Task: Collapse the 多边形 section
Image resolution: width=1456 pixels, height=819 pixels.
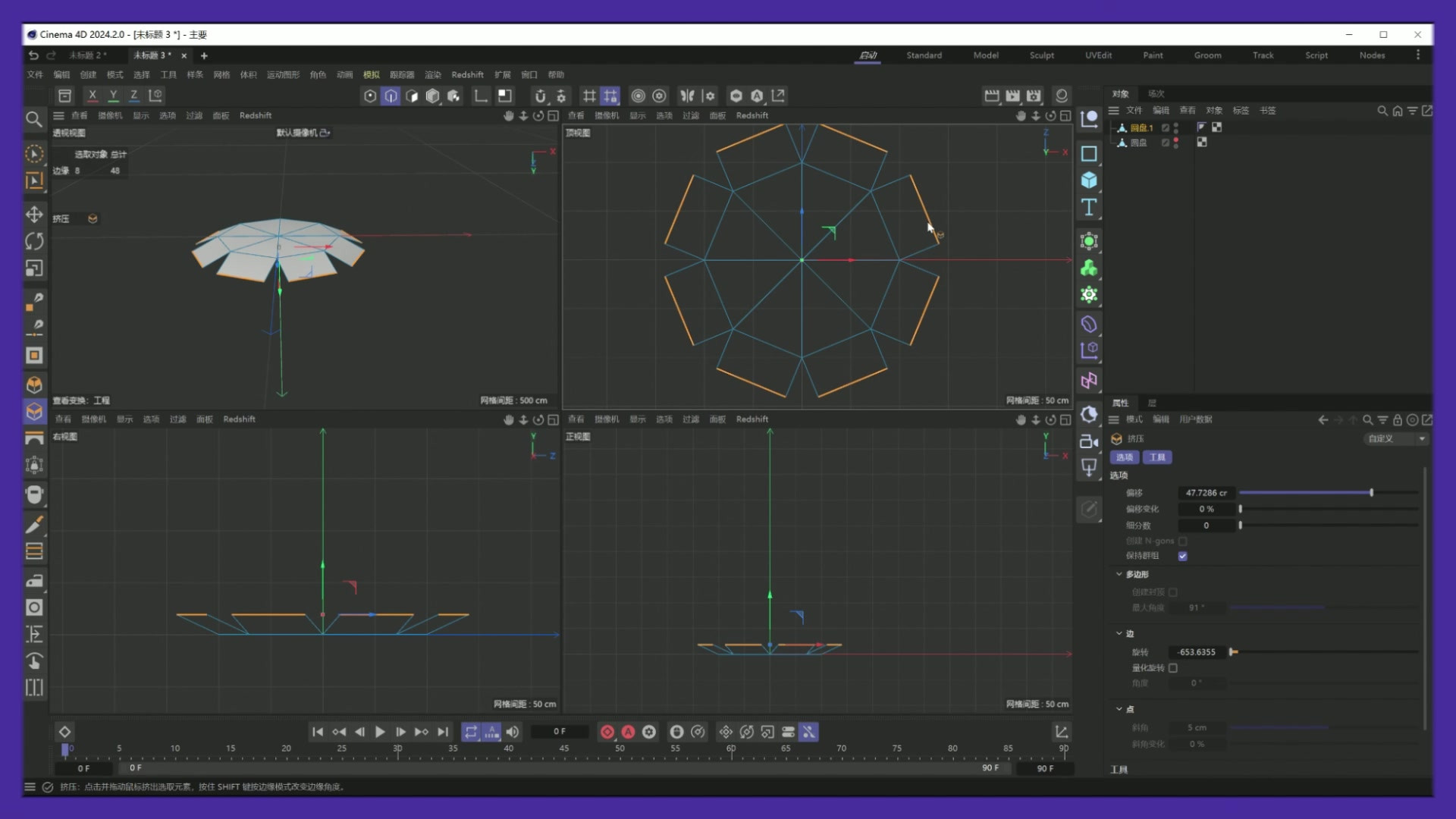Action: [1119, 574]
